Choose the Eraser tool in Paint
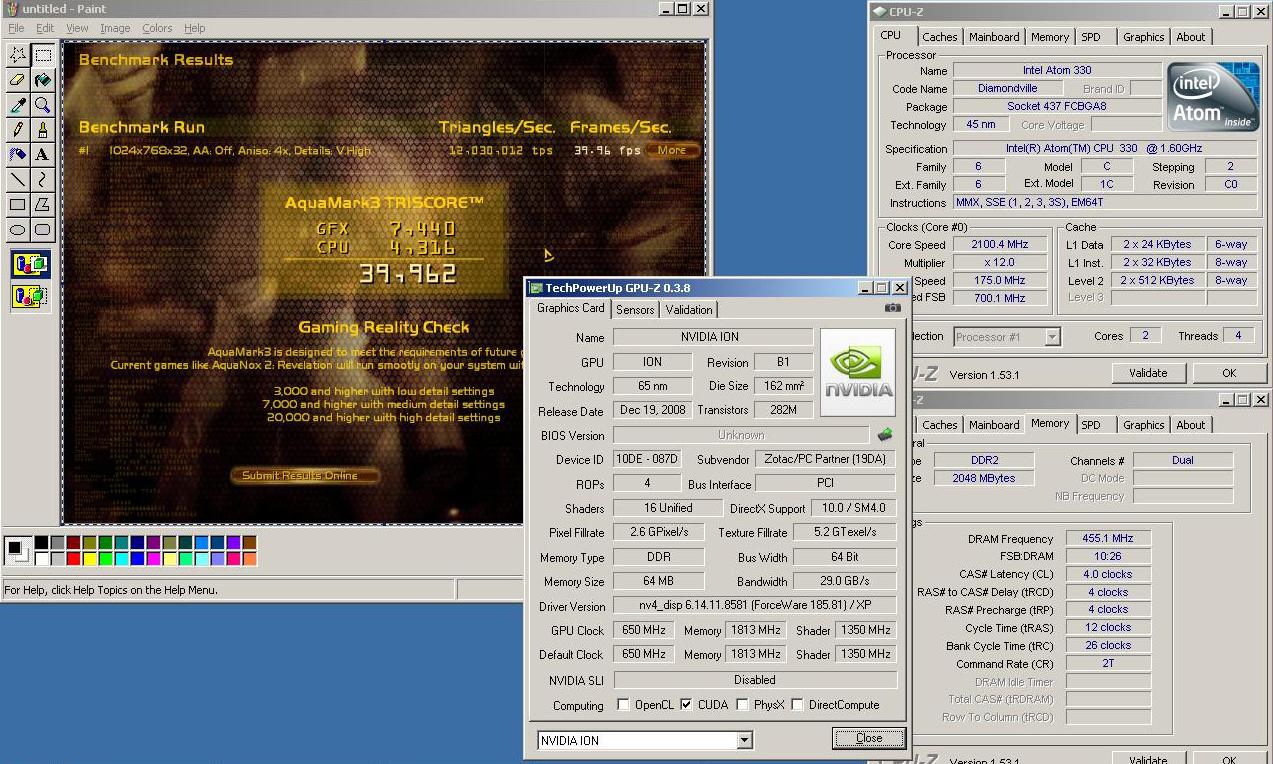Screen dimensions: 1273x764 17,80
